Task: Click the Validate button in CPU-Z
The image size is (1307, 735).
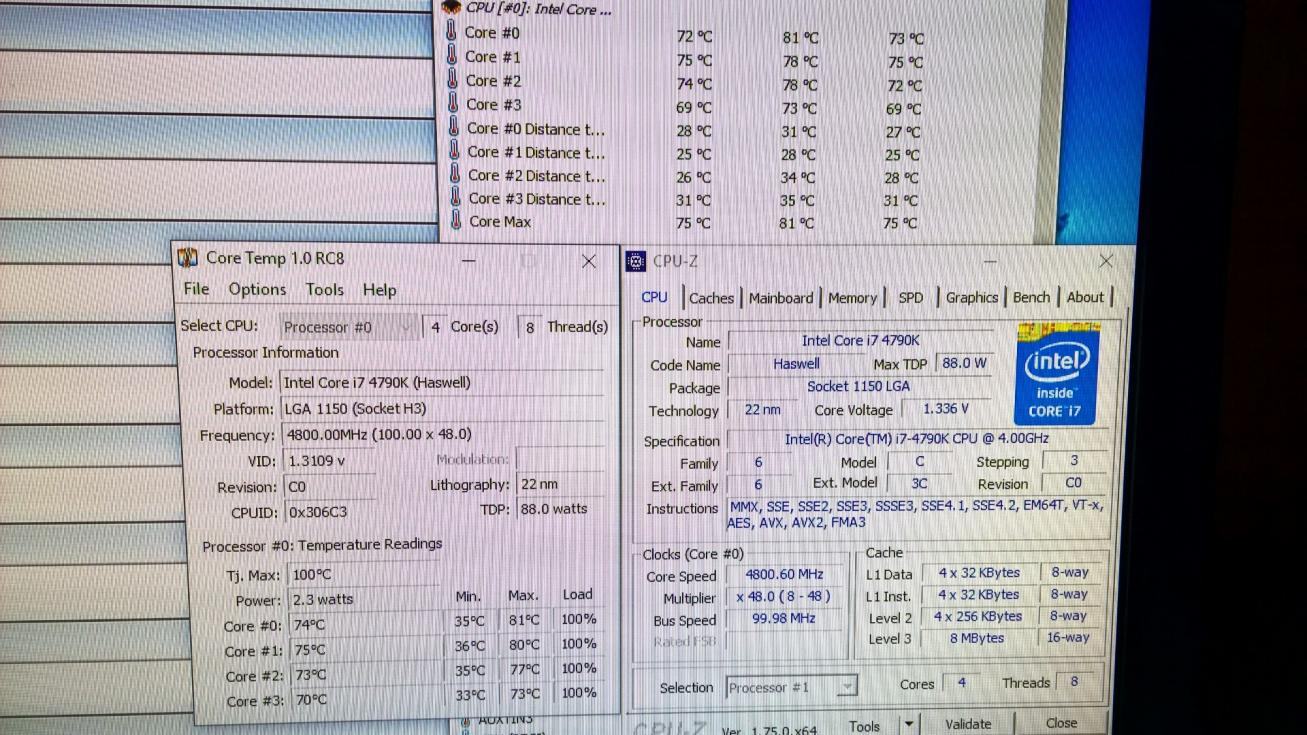Action: tap(968, 724)
